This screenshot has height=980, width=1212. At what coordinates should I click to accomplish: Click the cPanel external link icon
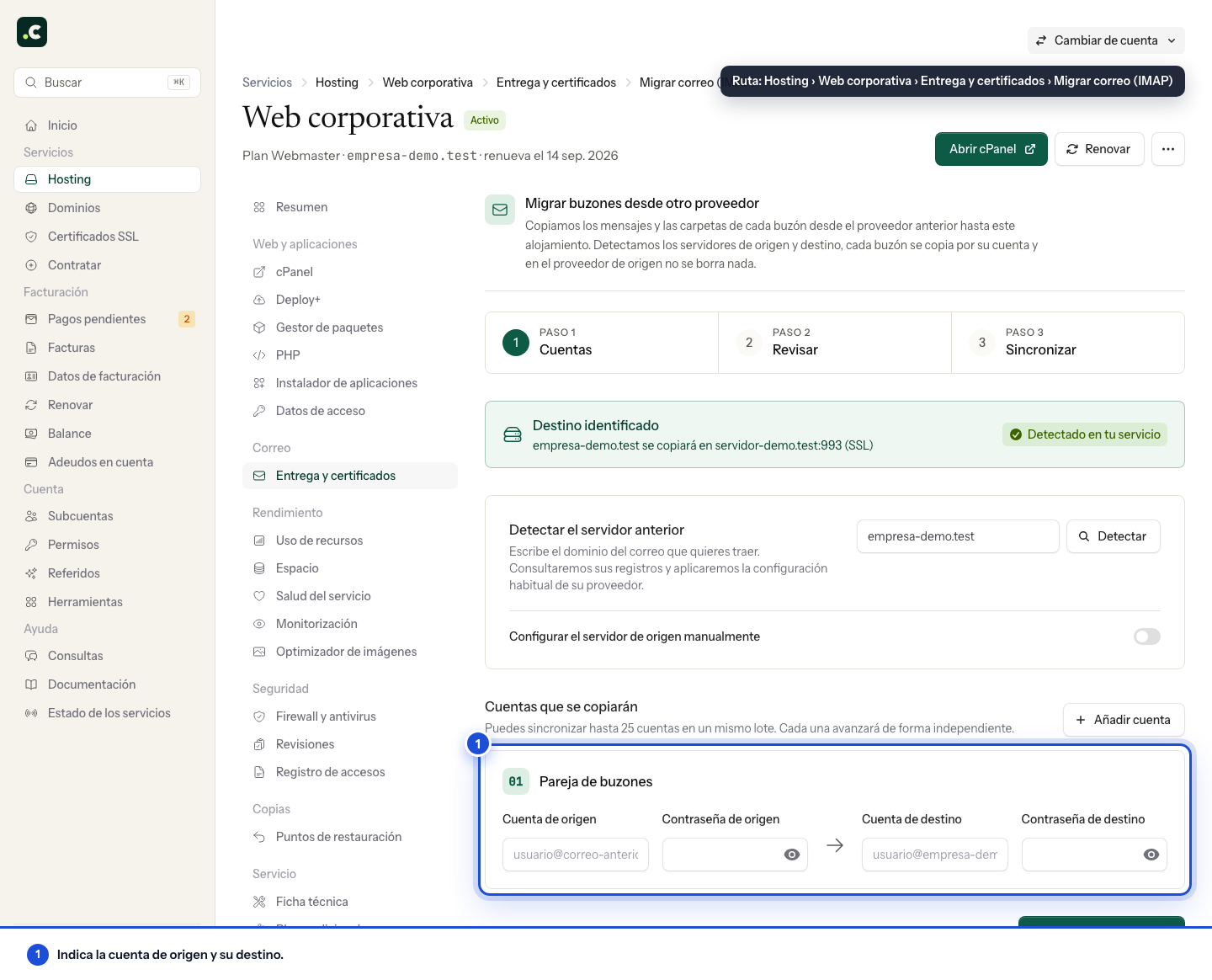259,272
